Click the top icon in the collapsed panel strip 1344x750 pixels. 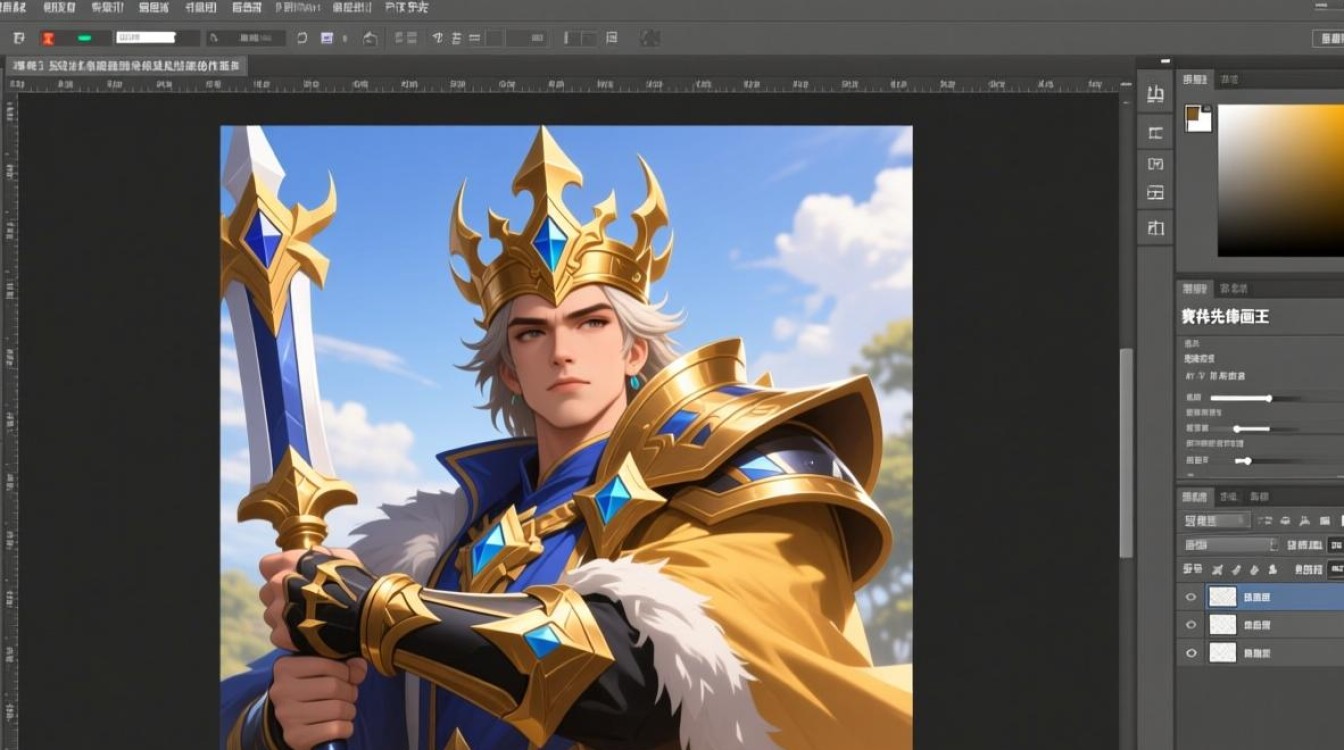1155,96
